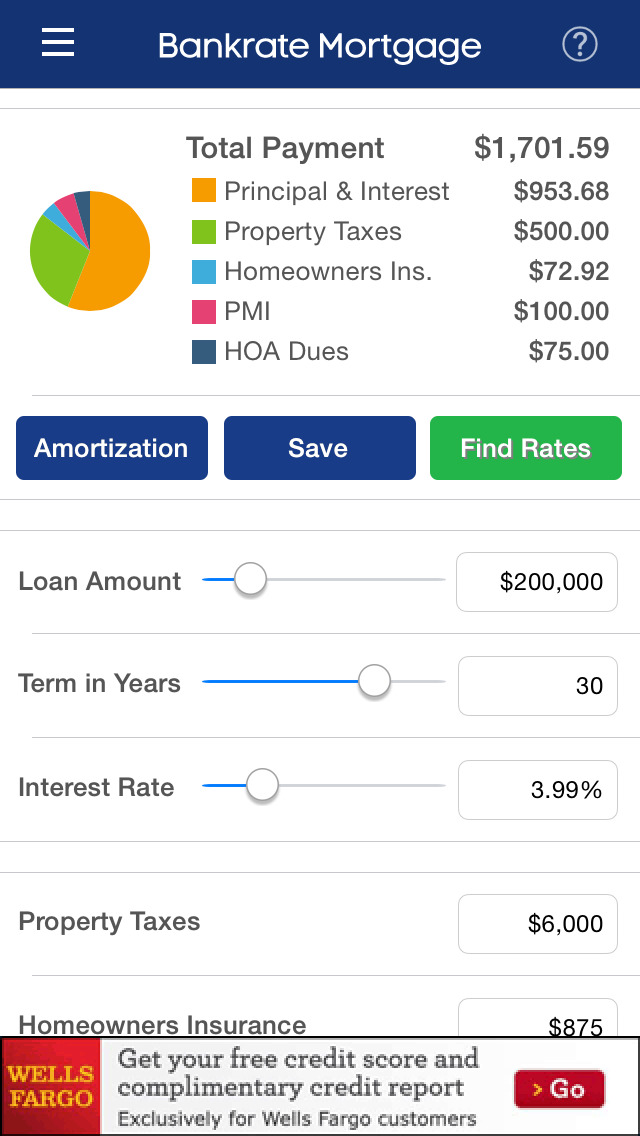The height and width of the screenshot is (1136, 640).
Task: Click the dark HOA Dues legend square
Action: 203,351
